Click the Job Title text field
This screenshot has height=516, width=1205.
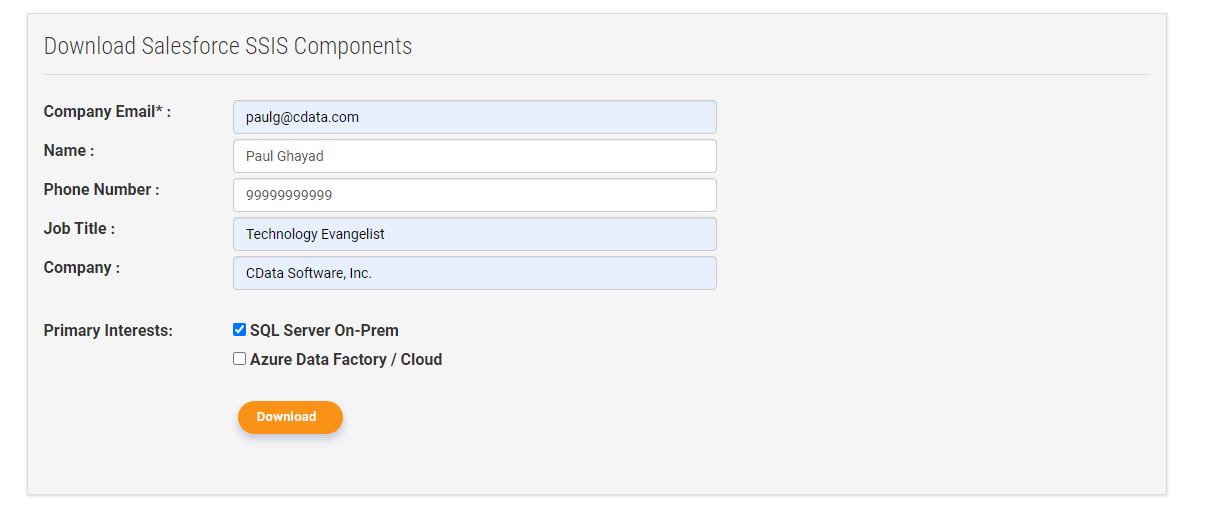click(474, 234)
